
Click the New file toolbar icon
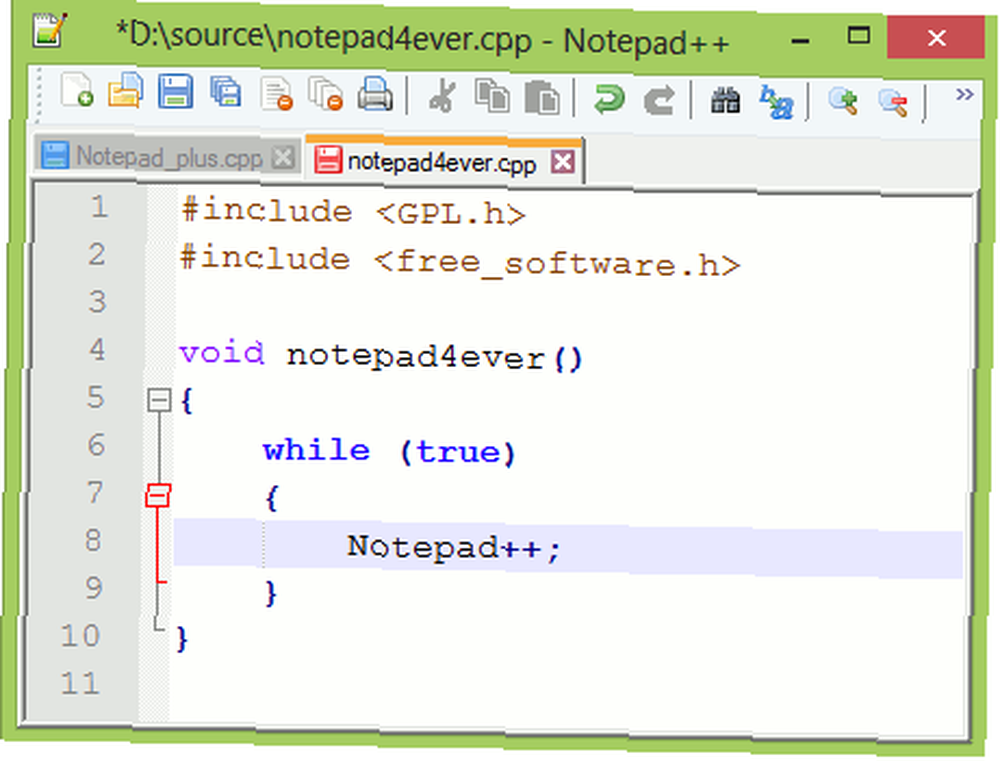[x=77, y=90]
